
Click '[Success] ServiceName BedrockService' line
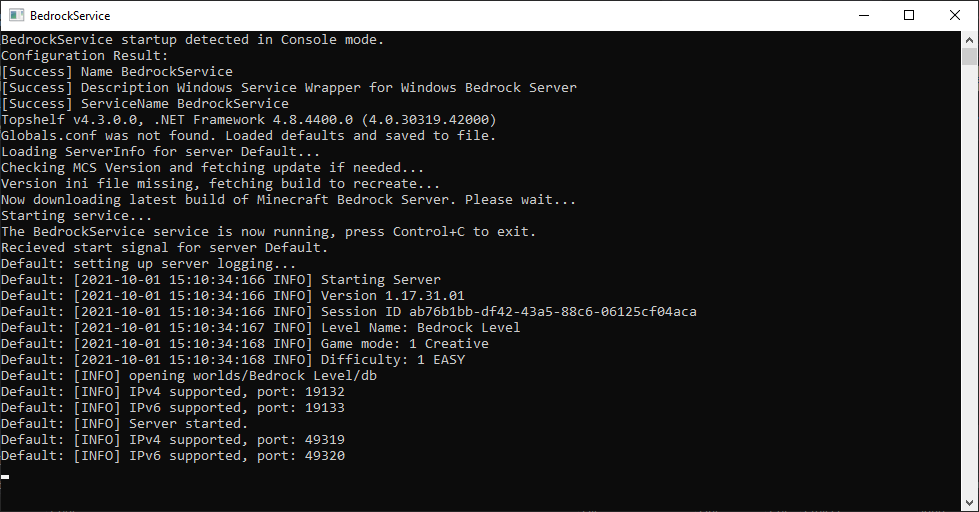click(x=145, y=104)
